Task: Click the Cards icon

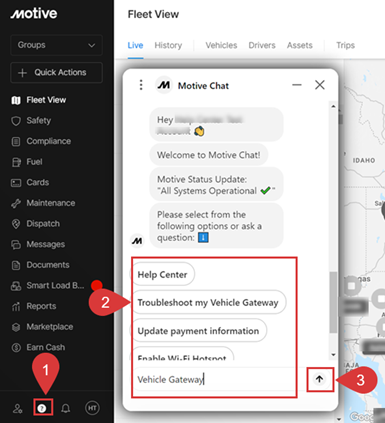Action: point(16,183)
